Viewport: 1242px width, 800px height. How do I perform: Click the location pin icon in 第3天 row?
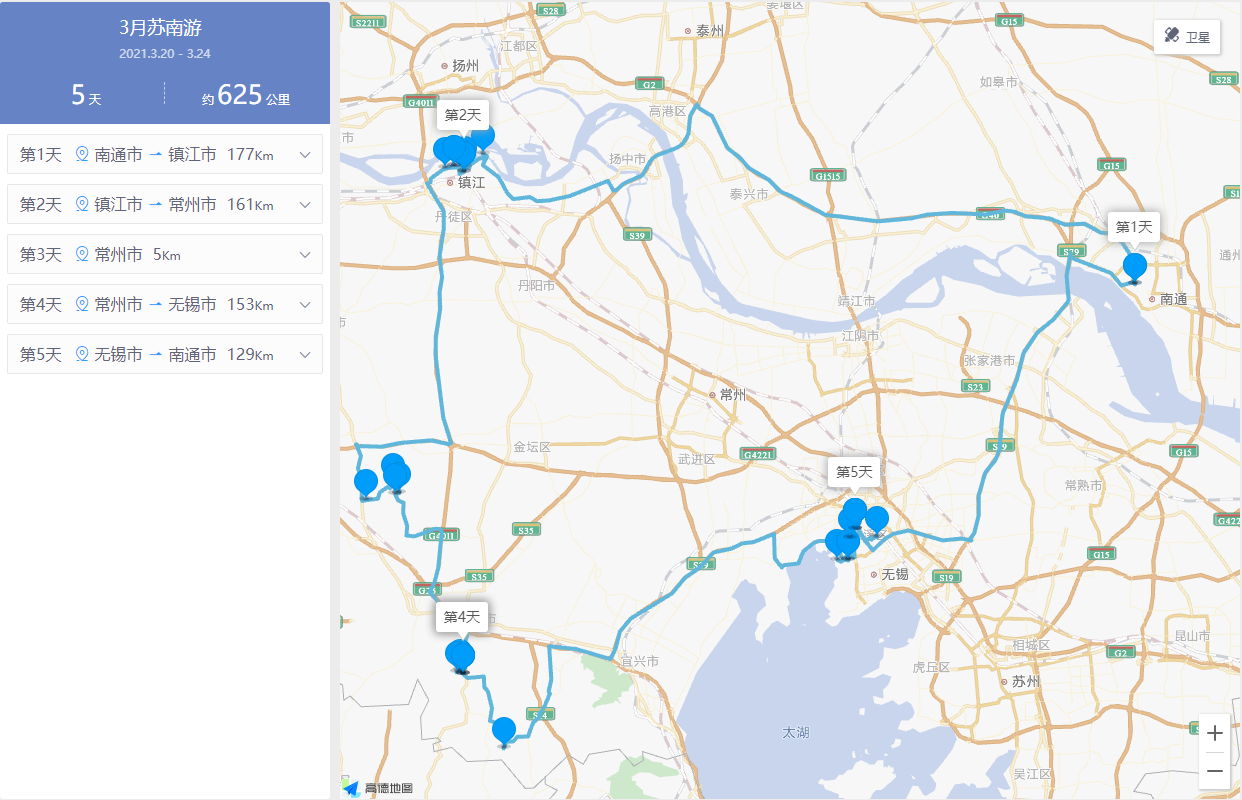(82, 255)
